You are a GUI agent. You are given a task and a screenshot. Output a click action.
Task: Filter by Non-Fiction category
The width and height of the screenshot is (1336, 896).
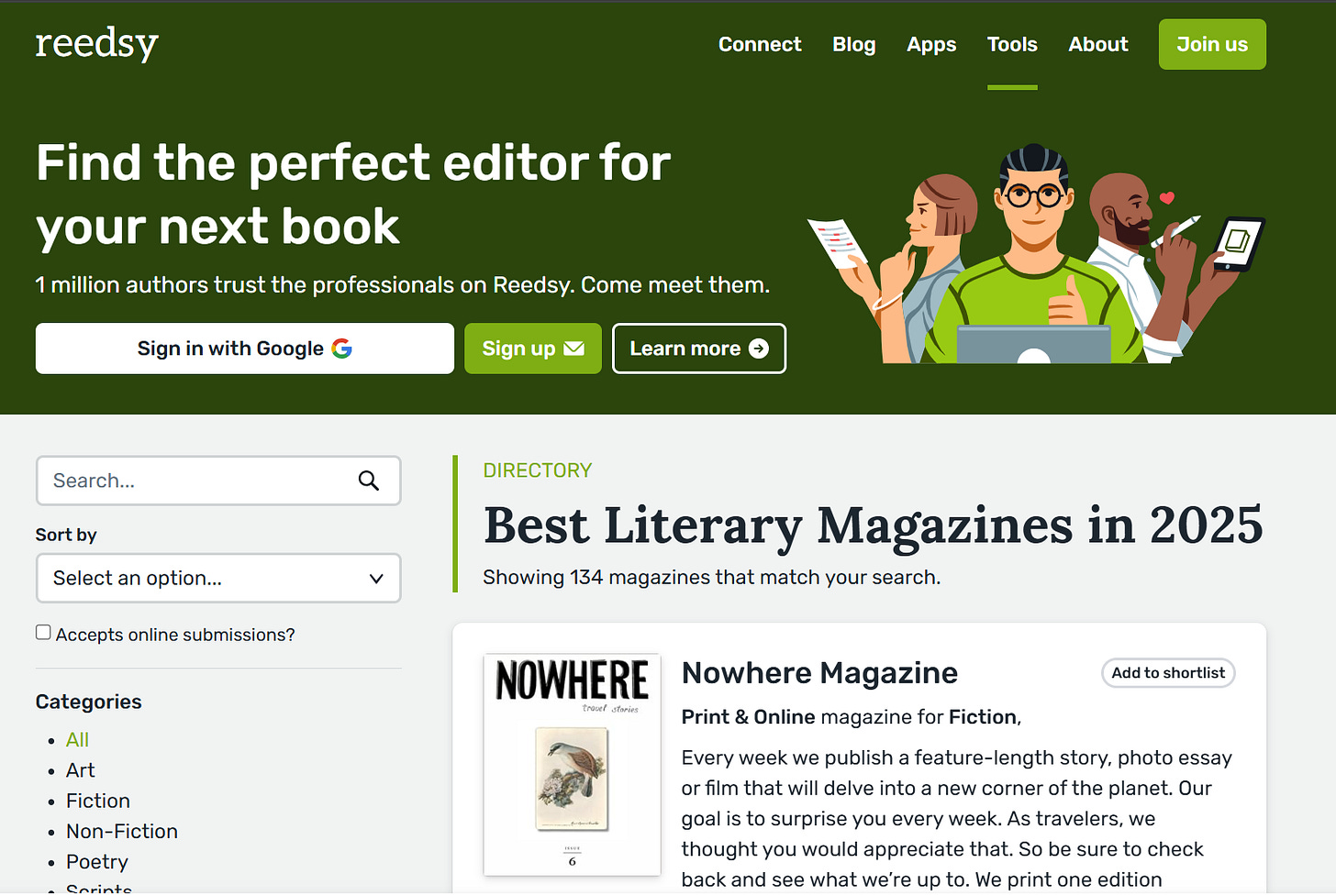122,831
